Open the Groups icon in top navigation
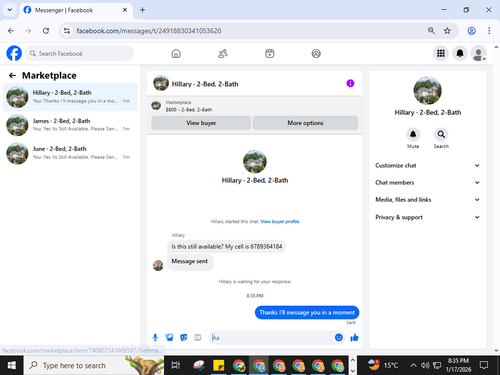This screenshot has height=375, width=500. click(x=316, y=53)
